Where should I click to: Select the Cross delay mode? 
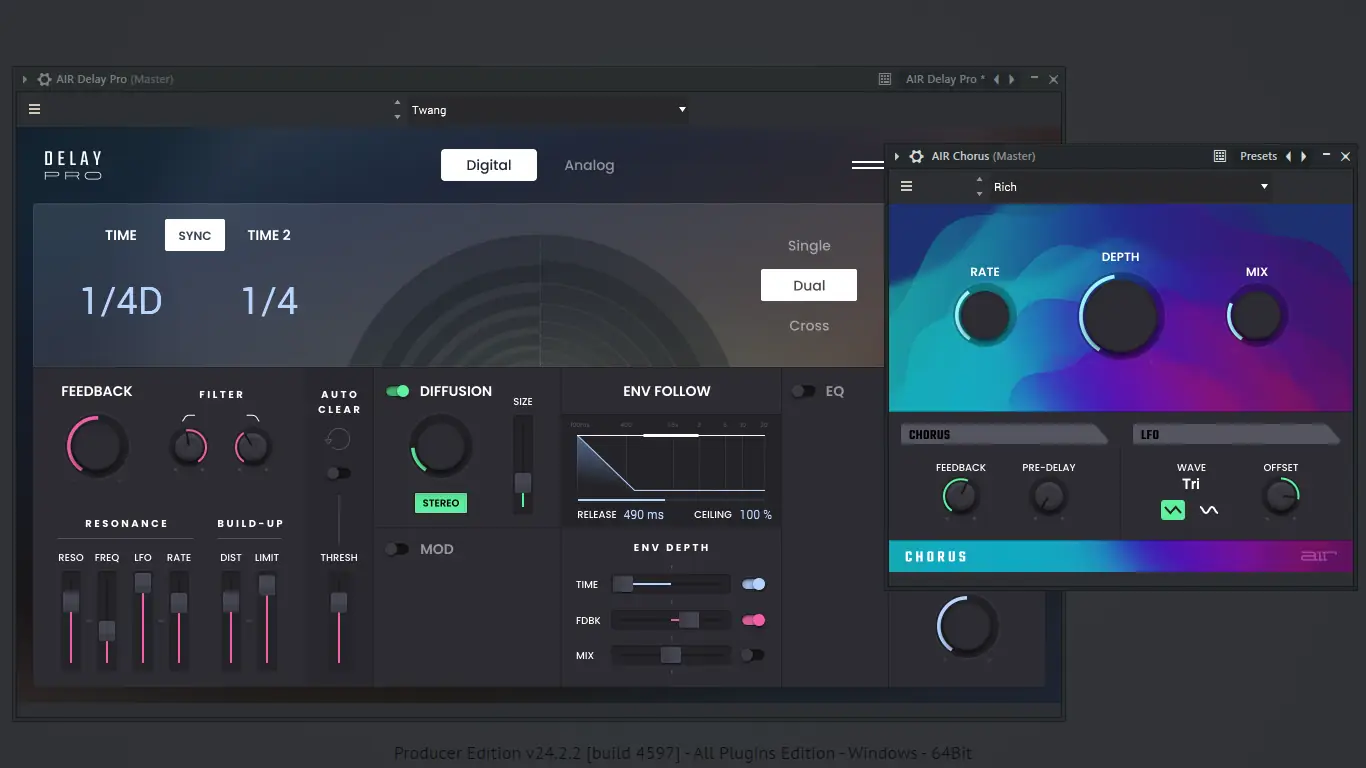[809, 325]
